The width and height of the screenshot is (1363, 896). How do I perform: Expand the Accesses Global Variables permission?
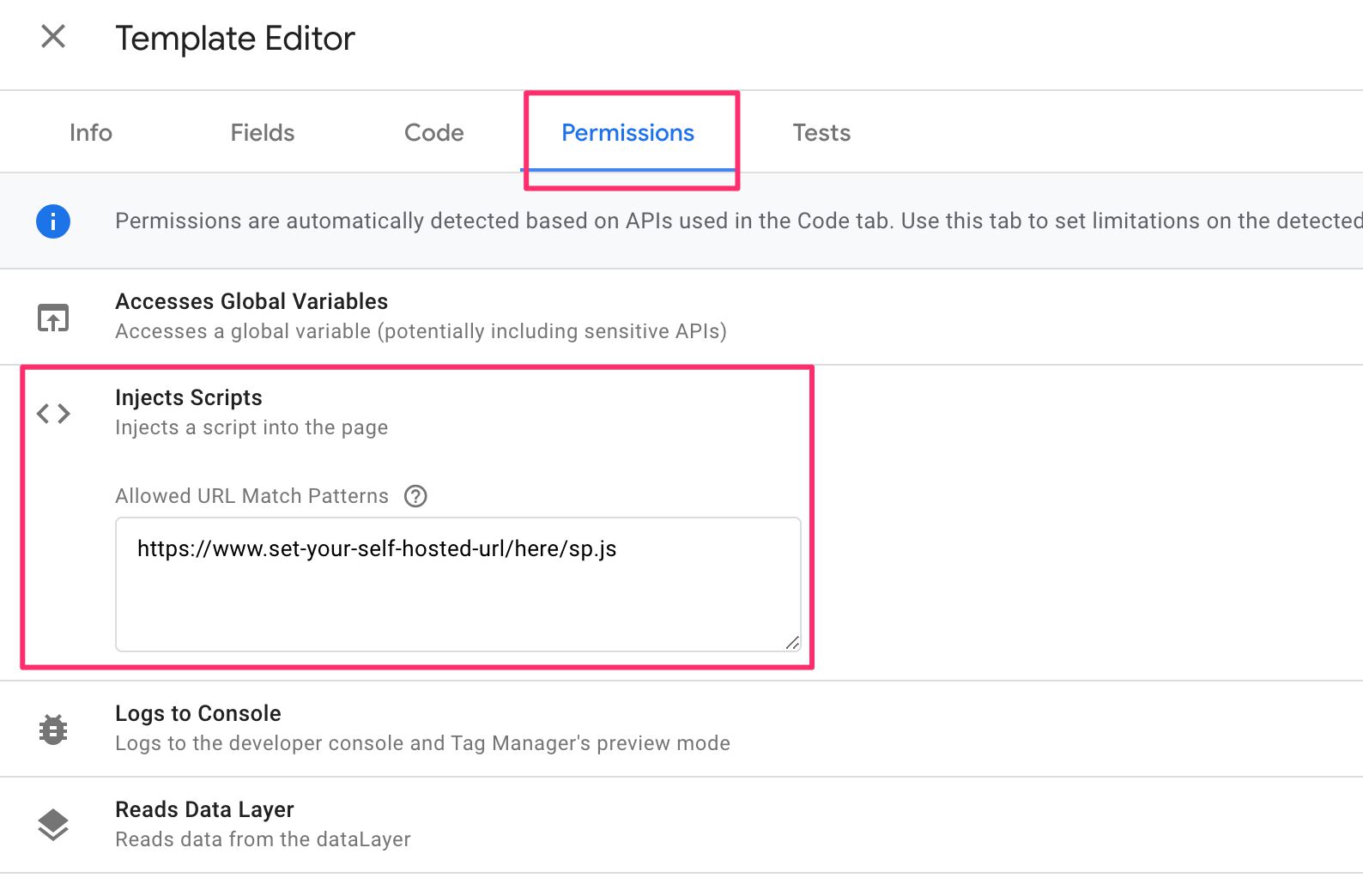pyautogui.click(x=681, y=317)
